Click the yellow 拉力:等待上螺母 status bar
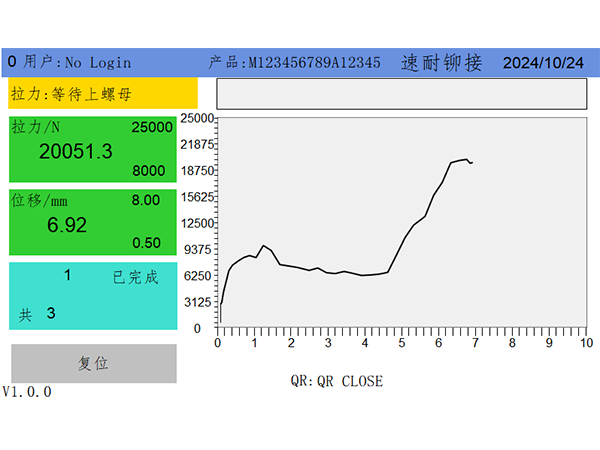Image resolution: width=600 pixels, height=450 pixels. coord(103,95)
